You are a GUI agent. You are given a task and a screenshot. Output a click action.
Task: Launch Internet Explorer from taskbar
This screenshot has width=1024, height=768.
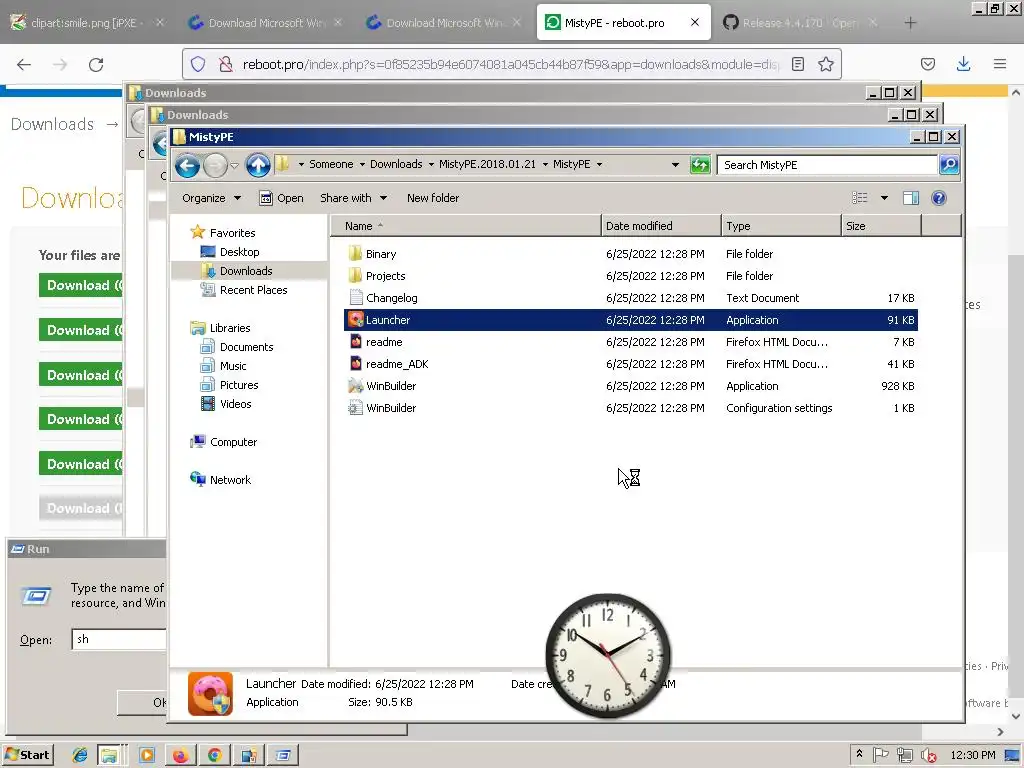(x=80, y=756)
